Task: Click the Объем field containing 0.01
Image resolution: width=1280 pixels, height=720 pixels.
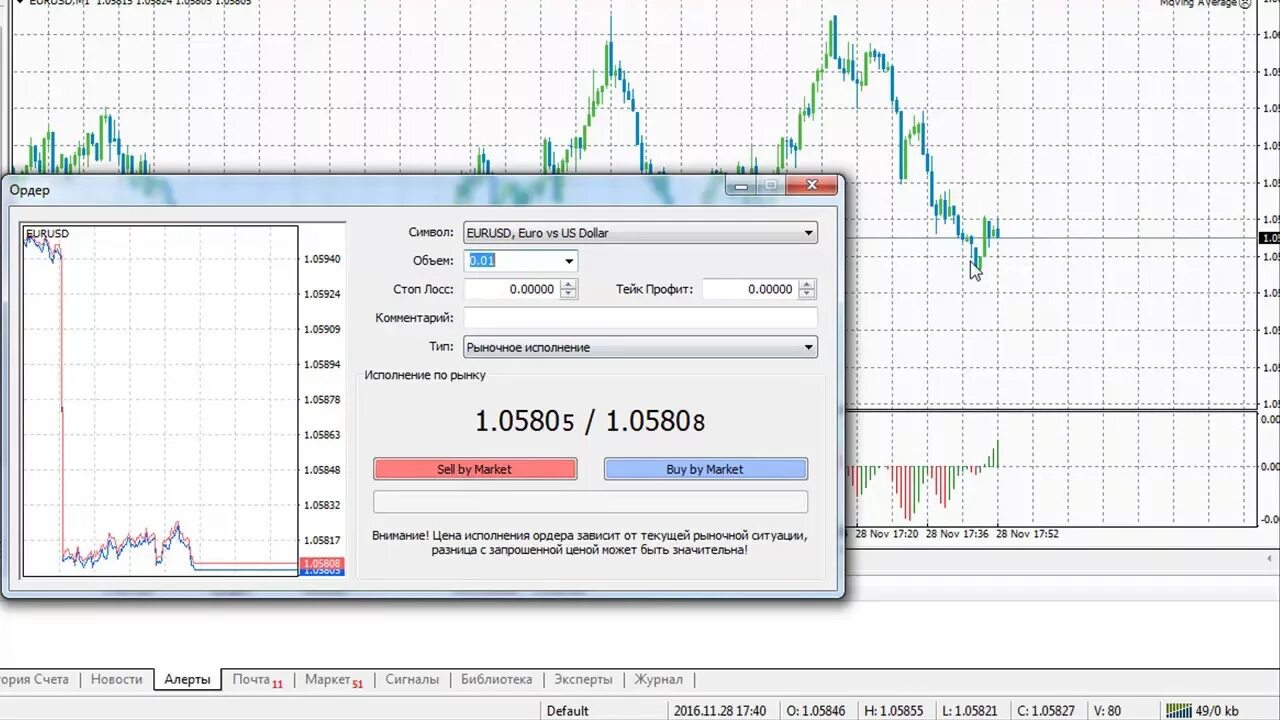Action: [513, 261]
